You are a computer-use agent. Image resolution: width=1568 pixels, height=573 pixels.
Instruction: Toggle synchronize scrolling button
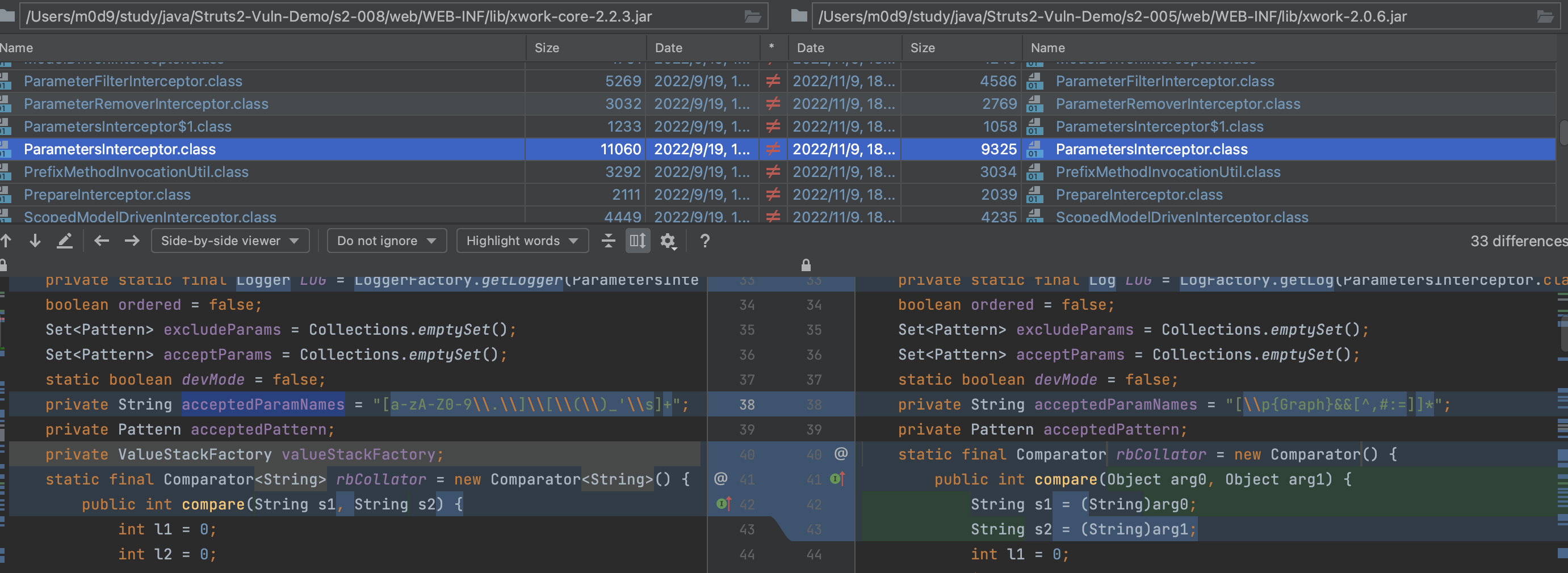[638, 241]
